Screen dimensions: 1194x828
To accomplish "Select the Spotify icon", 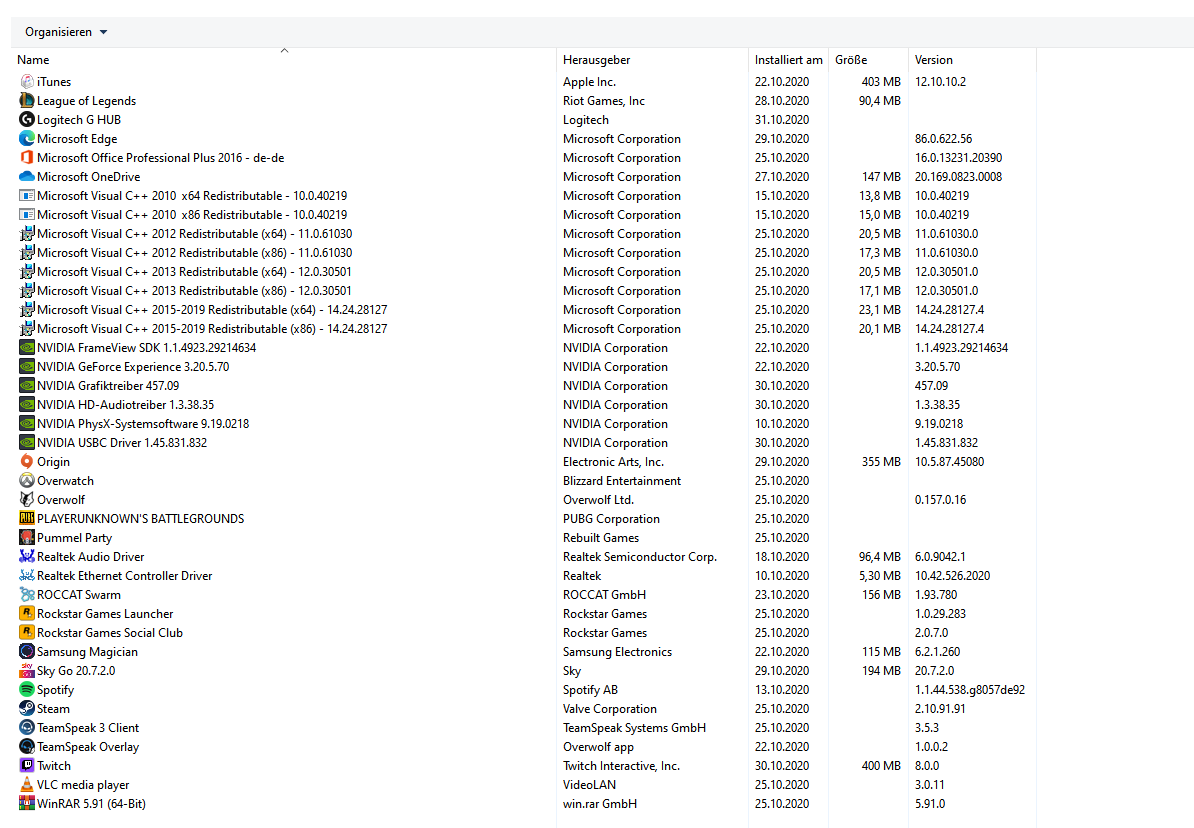I will point(27,689).
